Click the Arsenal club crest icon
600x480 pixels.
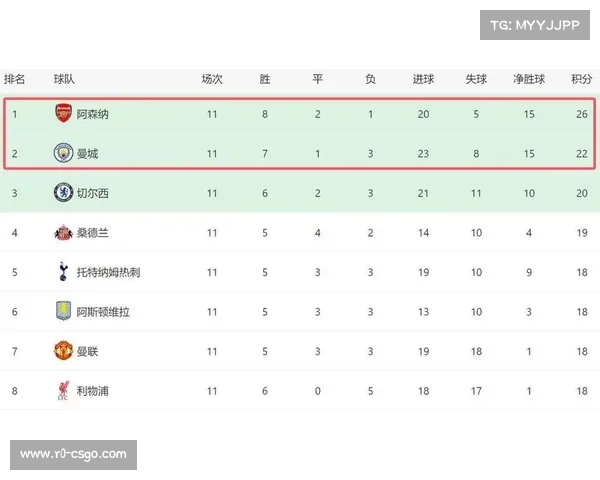tap(64, 114)
